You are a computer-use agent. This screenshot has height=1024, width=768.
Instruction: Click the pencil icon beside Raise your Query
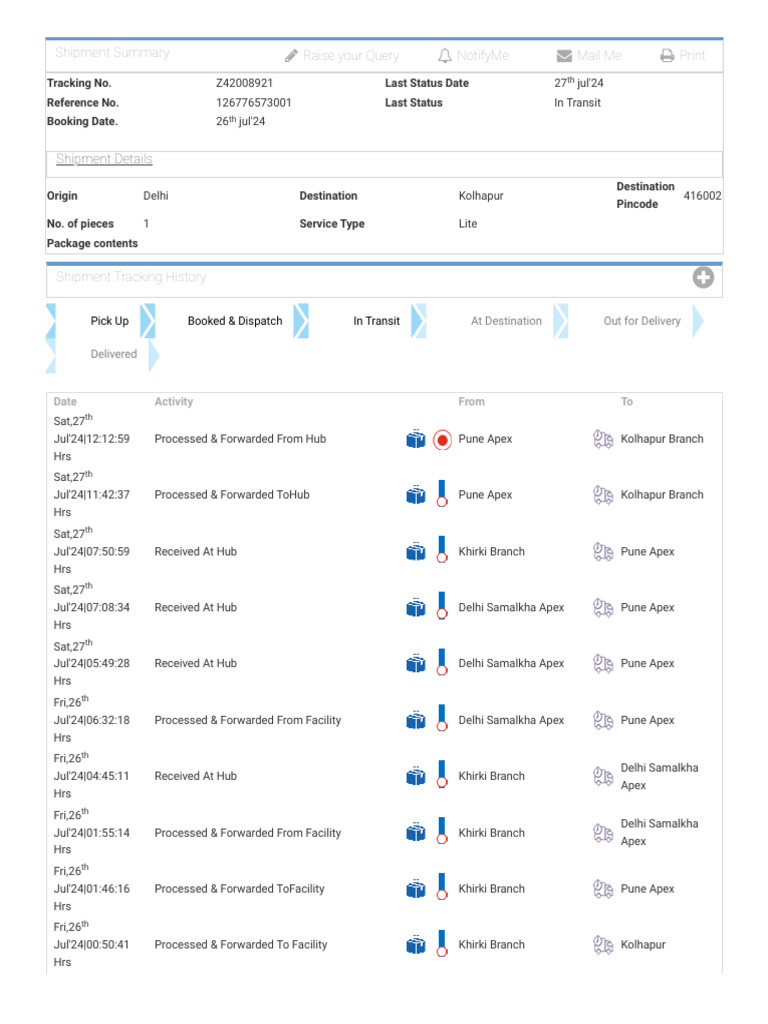coord(291,56)
